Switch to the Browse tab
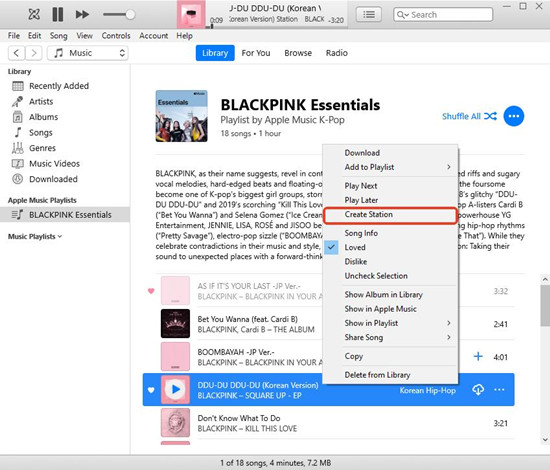550x470 pixels. coord(298,53)
